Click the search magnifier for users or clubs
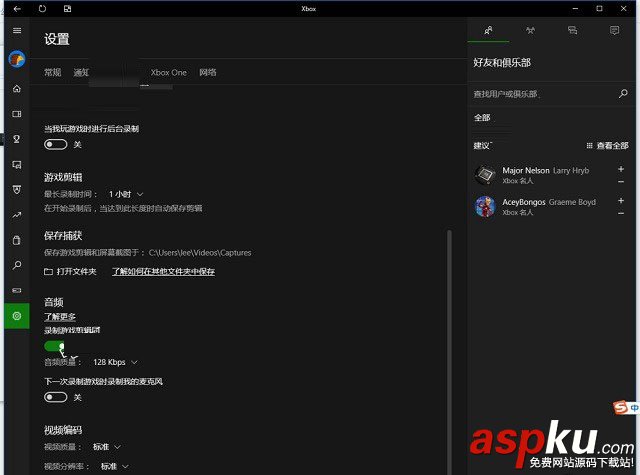640x475 pixels. click(x=623, y=94)
